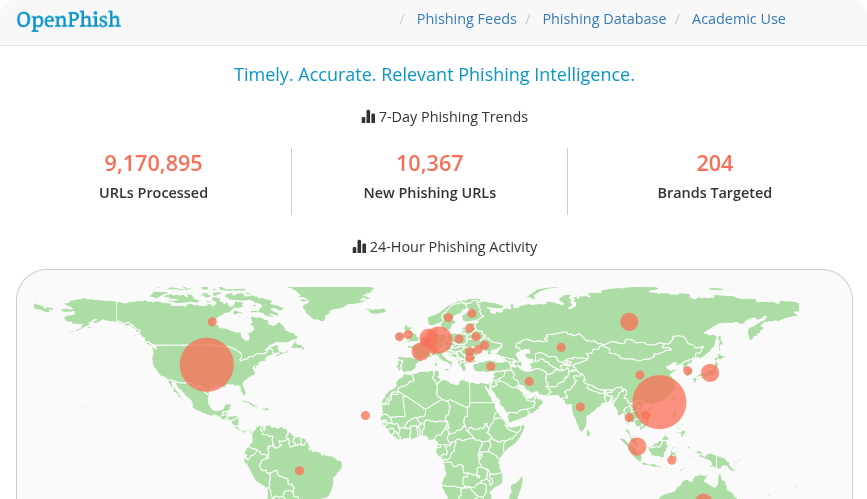867x499 pixels.
Task: Select the map bubble over Japan
Action: (710, 373)
